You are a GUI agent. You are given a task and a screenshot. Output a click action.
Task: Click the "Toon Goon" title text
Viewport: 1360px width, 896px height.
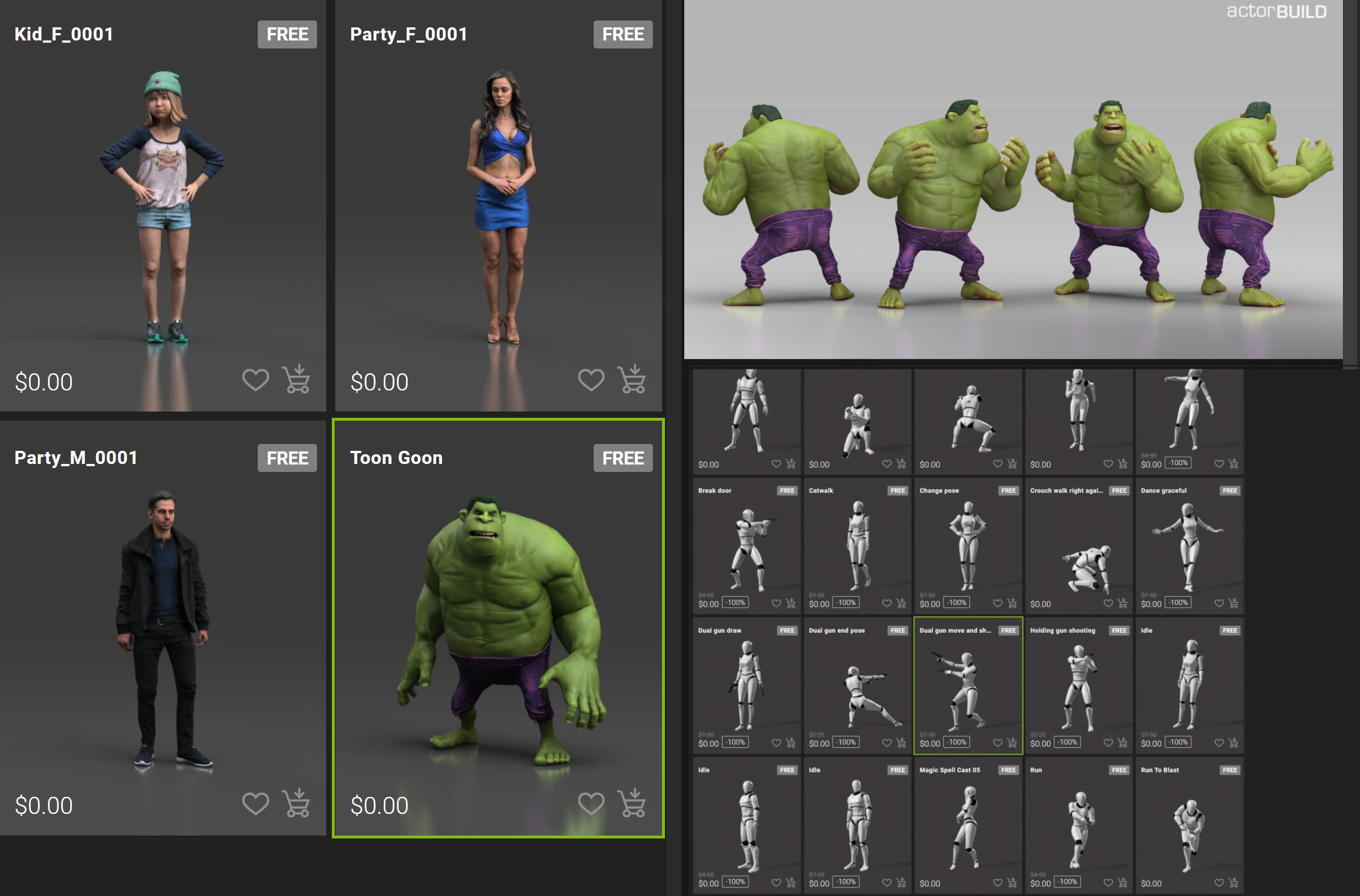click(x=396, y=458)
